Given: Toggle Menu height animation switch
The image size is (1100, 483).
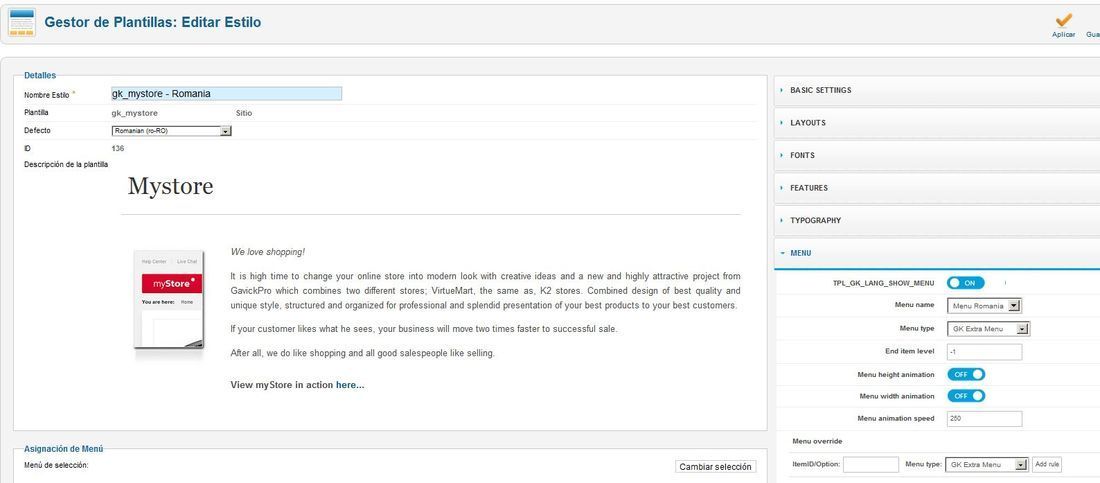Looking at the screenshot, I should click(966, 374).
